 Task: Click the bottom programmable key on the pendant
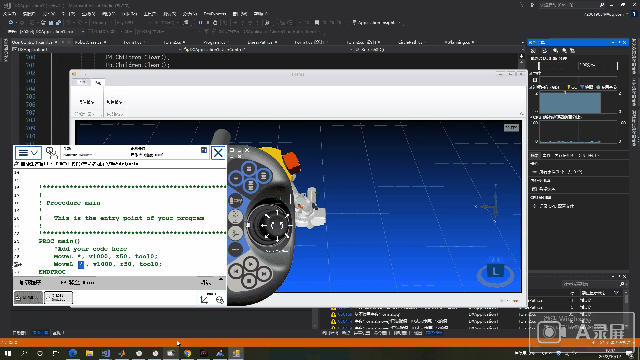coord(250,186)
